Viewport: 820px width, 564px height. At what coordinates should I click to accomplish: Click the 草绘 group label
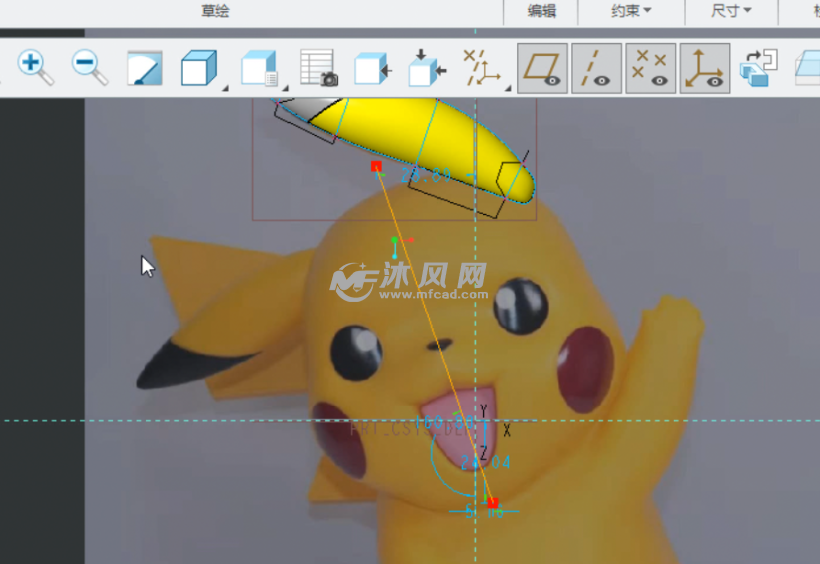(x=215, y=10)
